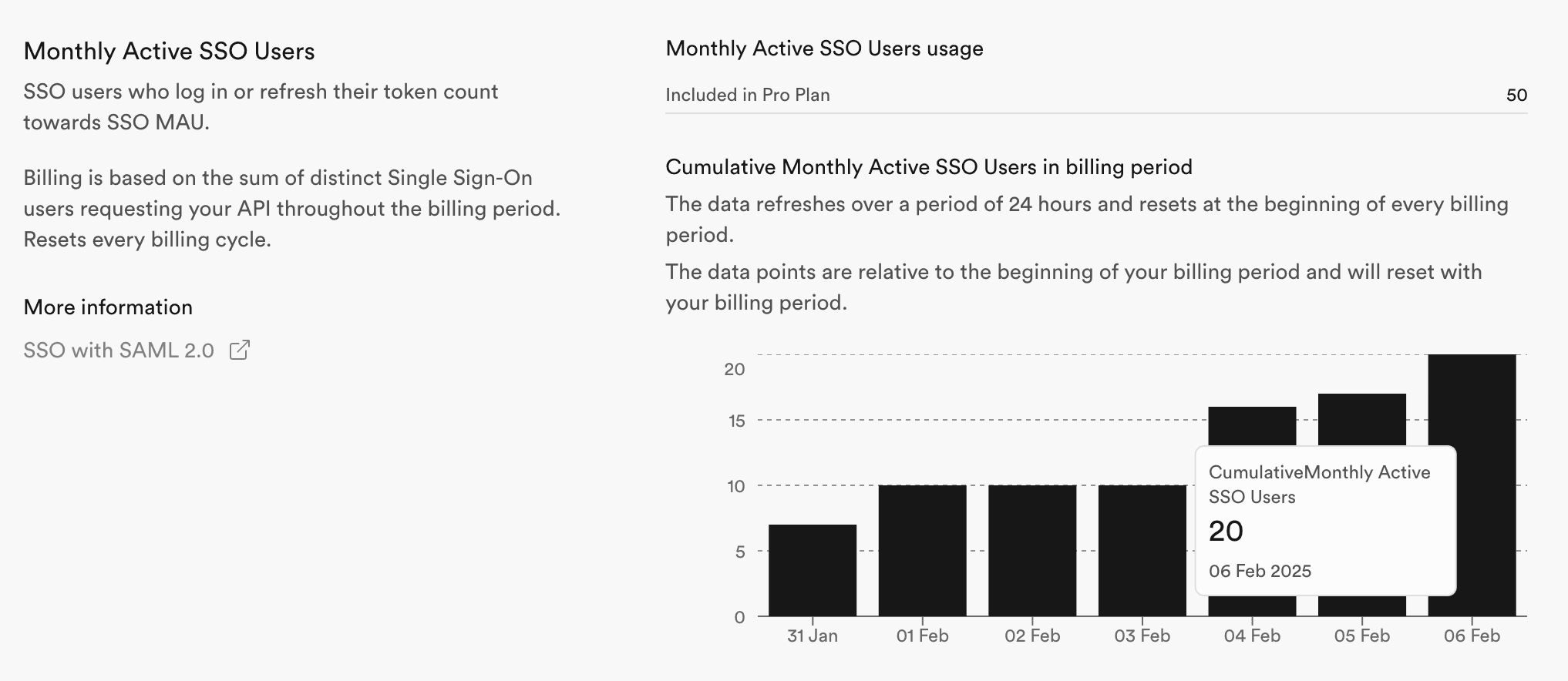
Task: Select the Monthly Active SSO Users heading
Action: point(170,51)
